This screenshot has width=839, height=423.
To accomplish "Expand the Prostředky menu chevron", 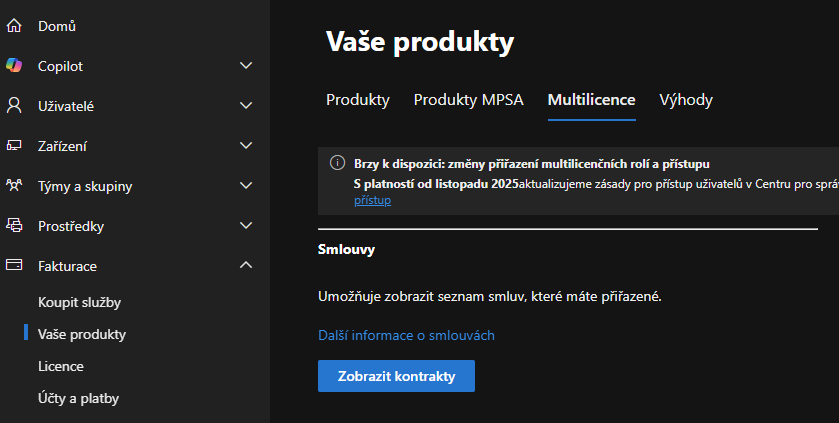I will (247, 226).
